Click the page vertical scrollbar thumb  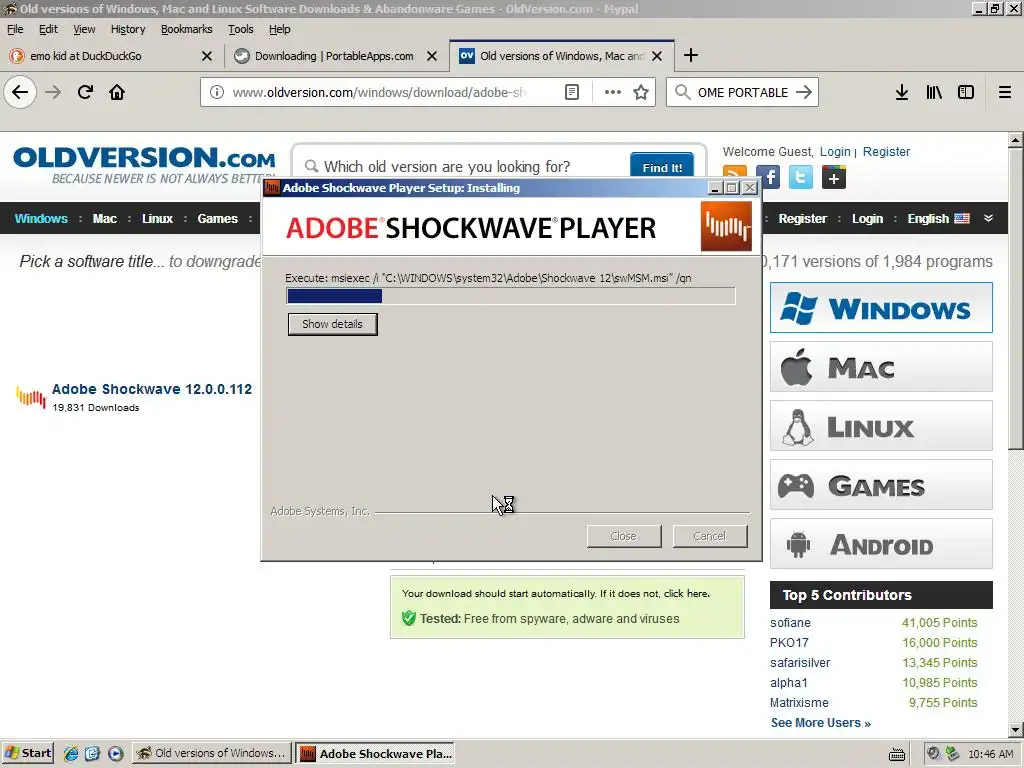[x=1015, y=298]
